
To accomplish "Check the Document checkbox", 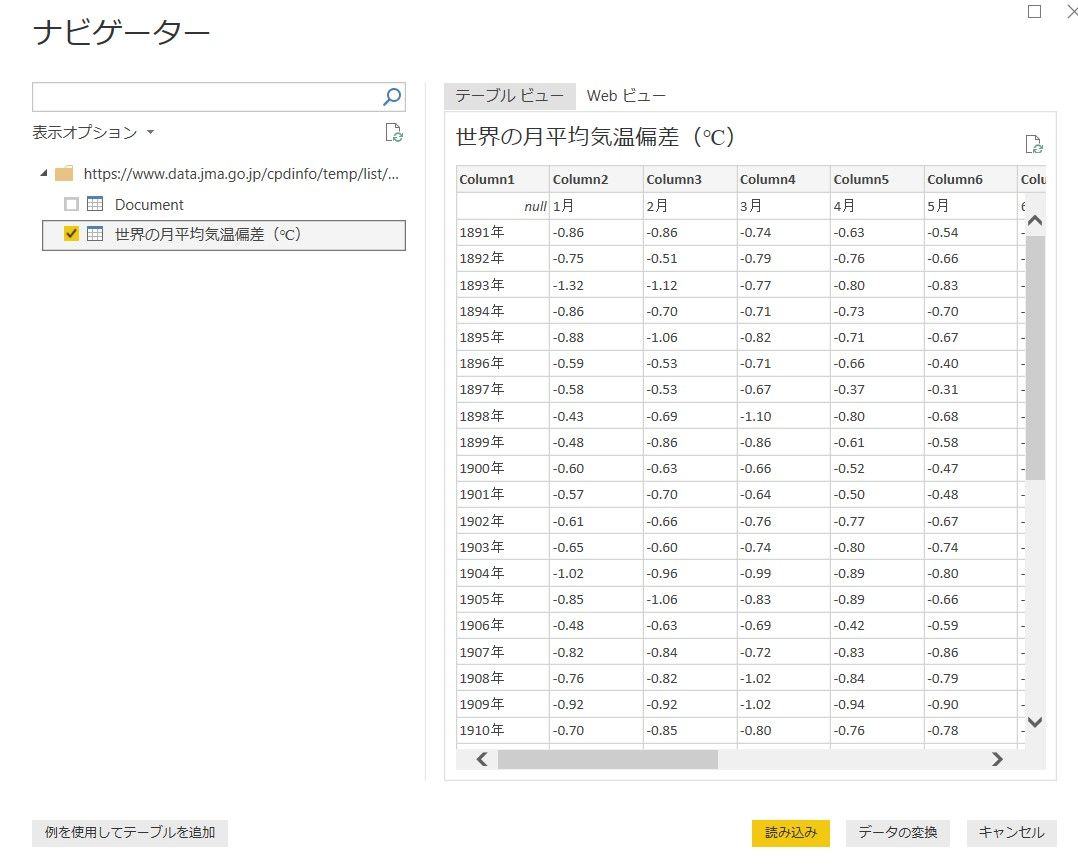I will 71,204.
